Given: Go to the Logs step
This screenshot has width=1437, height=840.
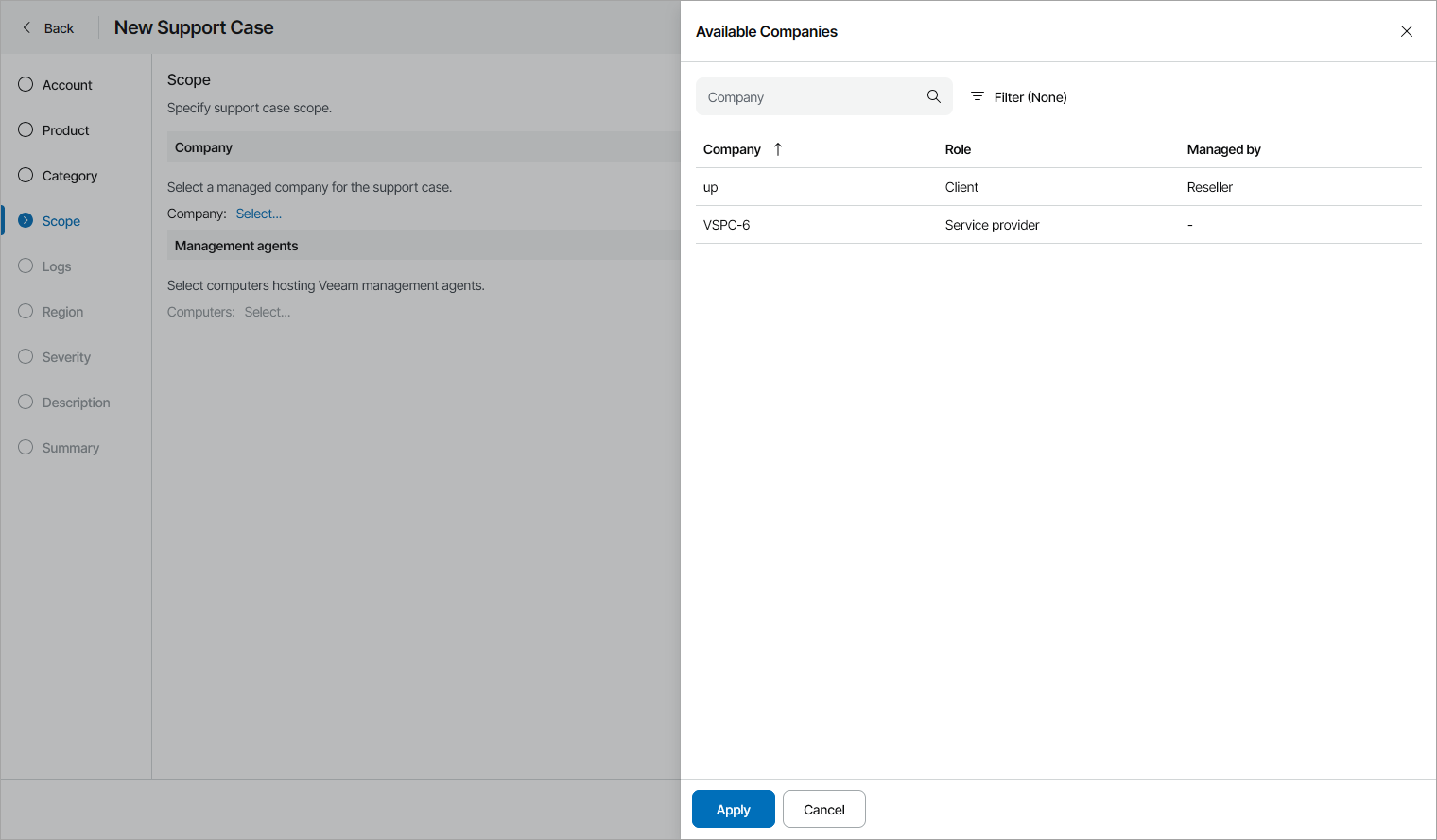Looking at the screenshot, I should tap(57, 266).
